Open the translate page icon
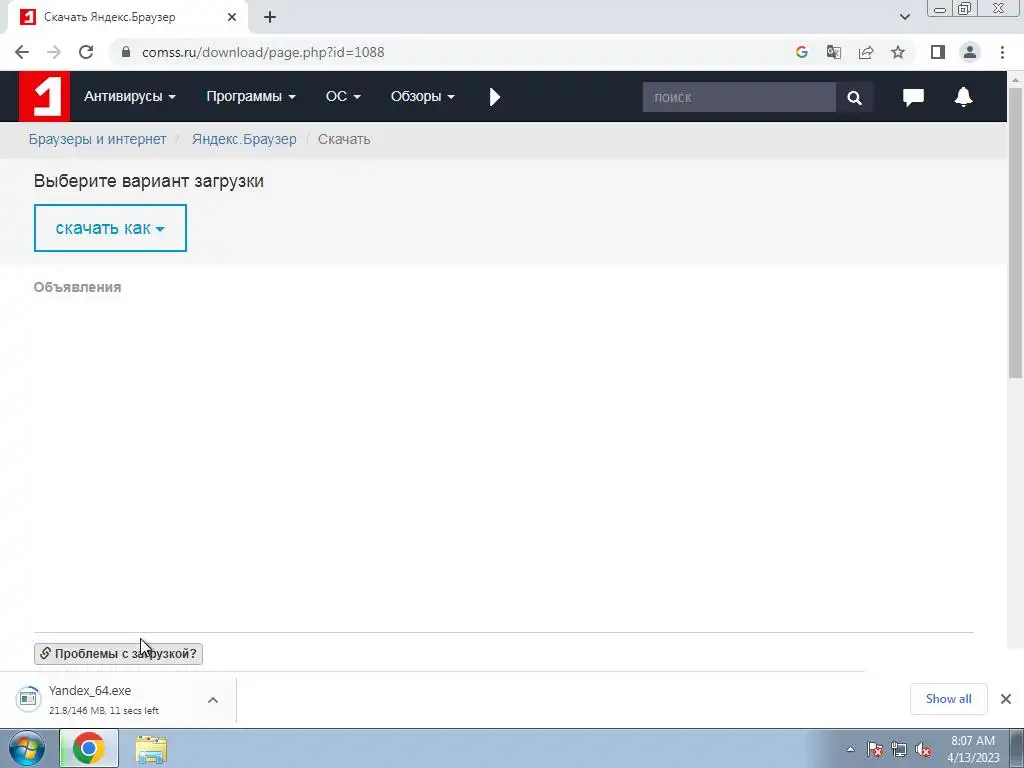The image size is (1024, 768). tap(834, 52)
